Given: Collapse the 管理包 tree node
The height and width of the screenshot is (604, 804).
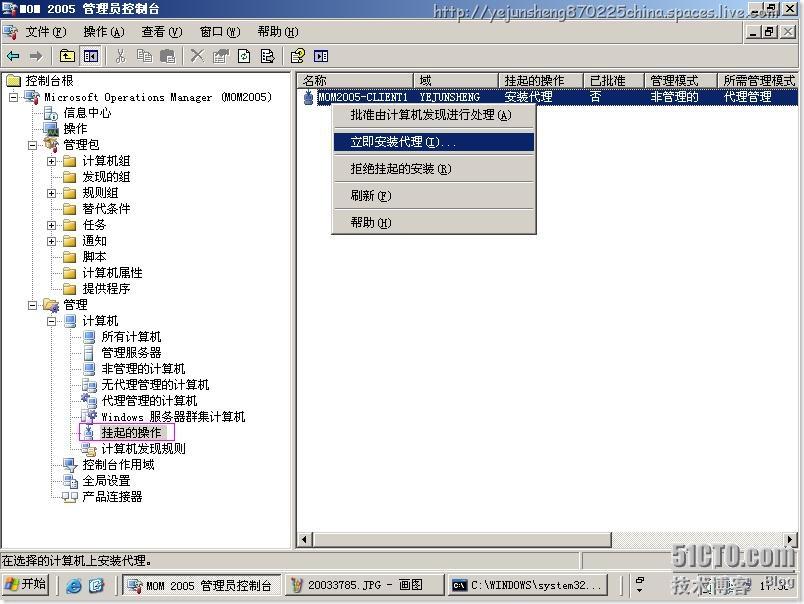Looking at the screenshot, I should (x=32, y=145).
